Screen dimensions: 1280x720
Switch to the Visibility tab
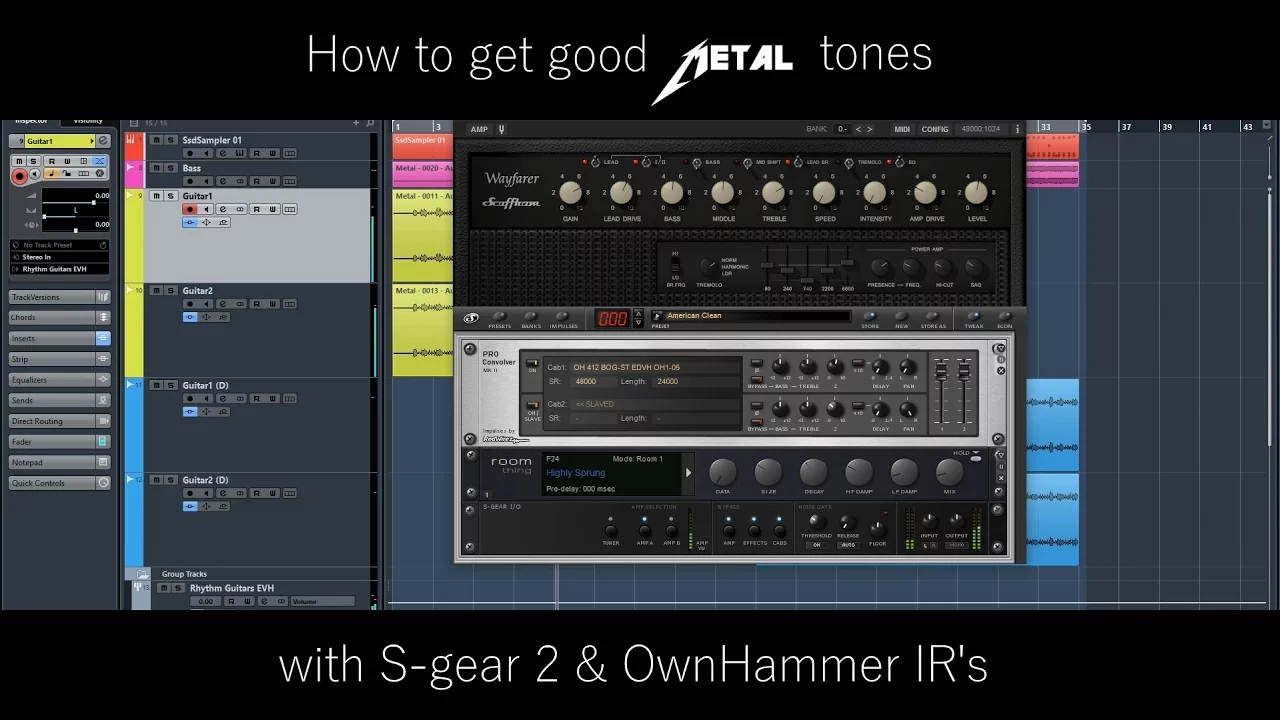[x=88, y=121]
